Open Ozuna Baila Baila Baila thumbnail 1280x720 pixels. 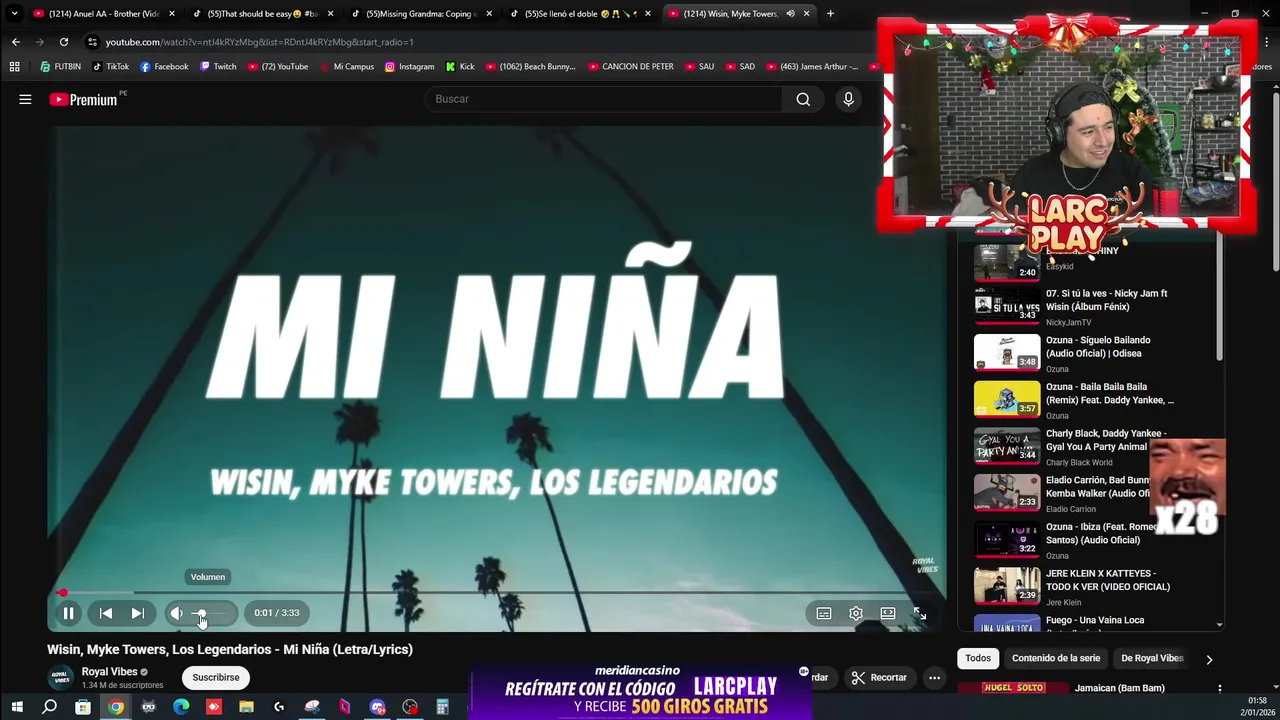click(x=1007, y=399)
